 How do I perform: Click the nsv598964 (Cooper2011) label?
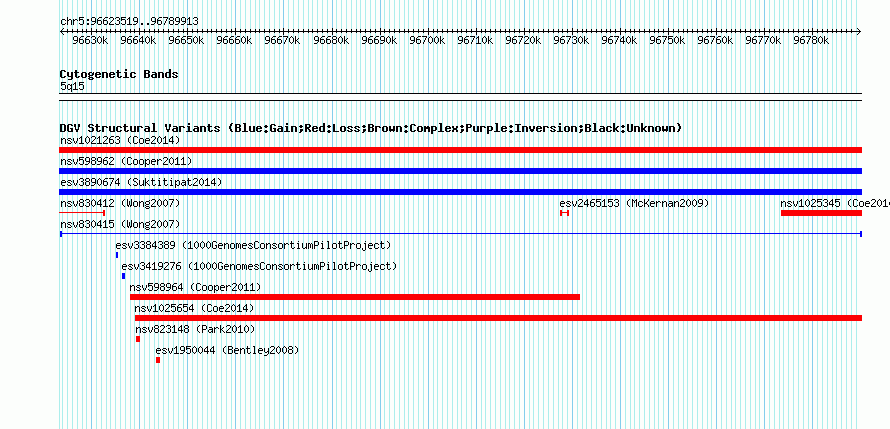coord(195,287)
